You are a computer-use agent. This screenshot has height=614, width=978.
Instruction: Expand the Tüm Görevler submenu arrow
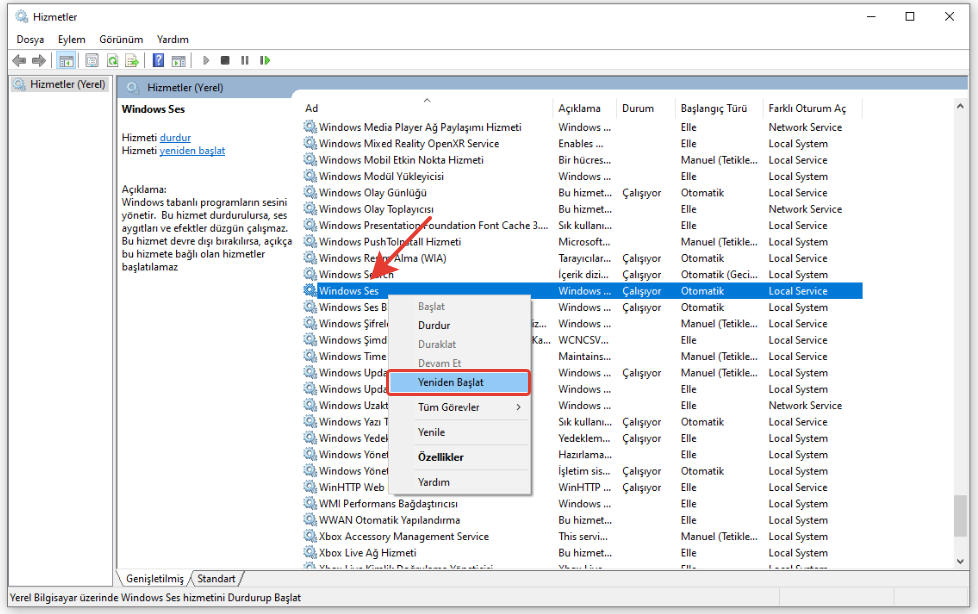click(518, 407)
